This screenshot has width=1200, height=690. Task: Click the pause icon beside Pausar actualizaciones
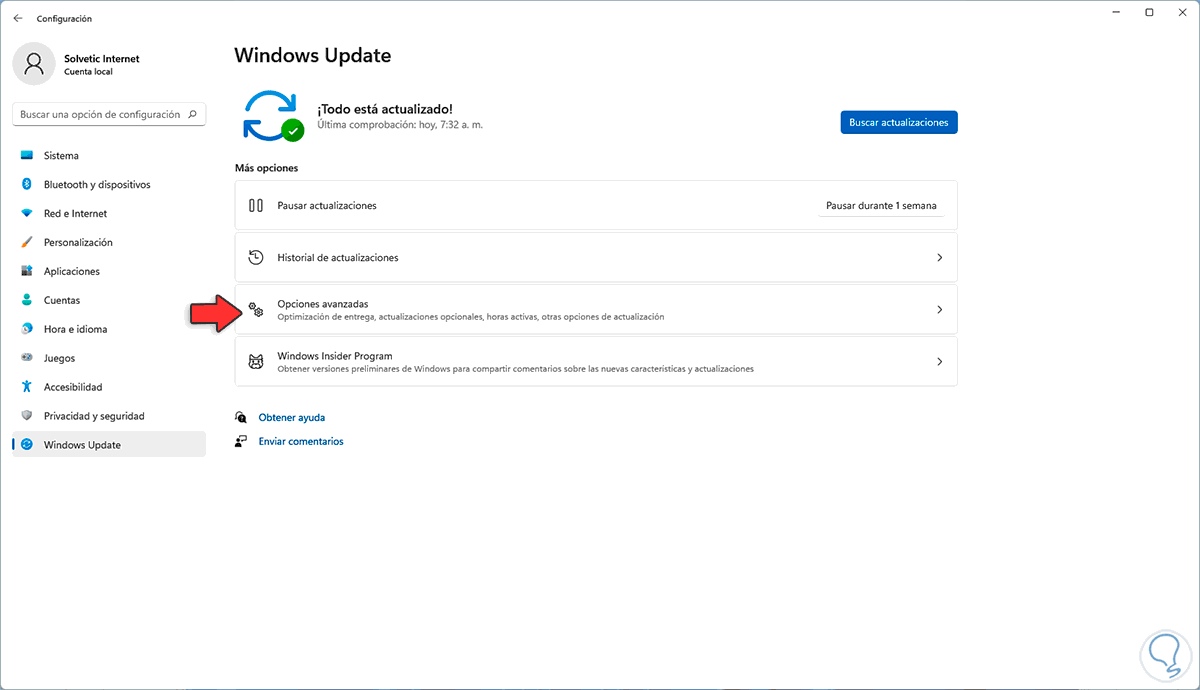pyautogui.click(x=256, y=205)
